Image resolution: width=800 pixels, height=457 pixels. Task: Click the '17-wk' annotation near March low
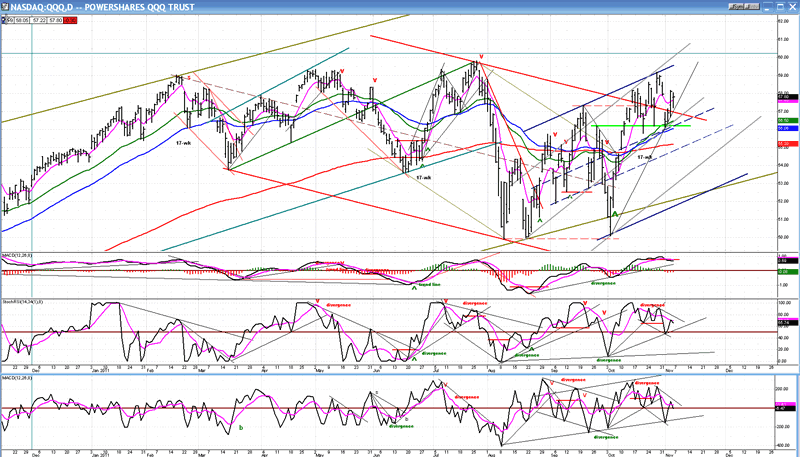coord(183,143)
